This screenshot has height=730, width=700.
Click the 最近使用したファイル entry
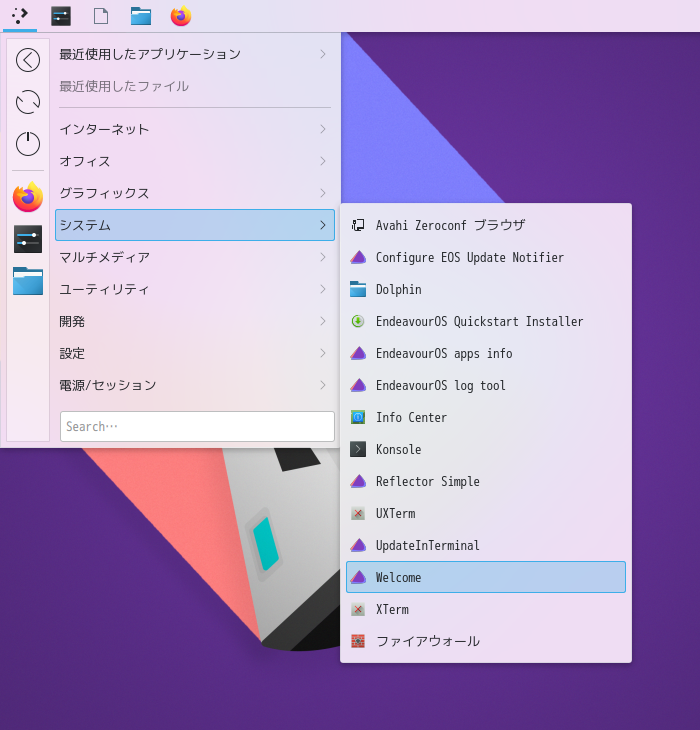(195, 86)
